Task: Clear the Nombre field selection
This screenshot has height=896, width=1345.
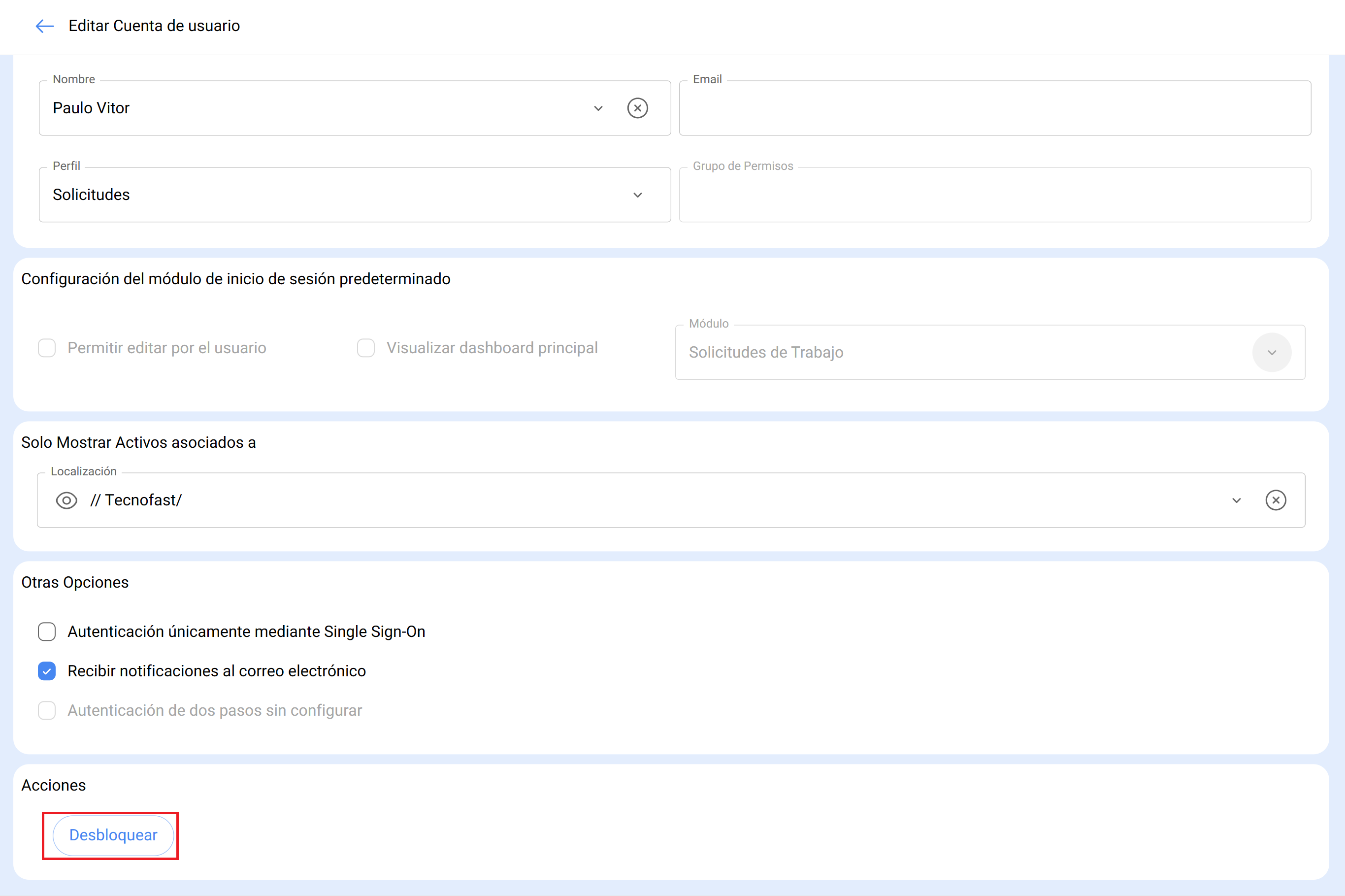Action: click(x=637, y=108)
